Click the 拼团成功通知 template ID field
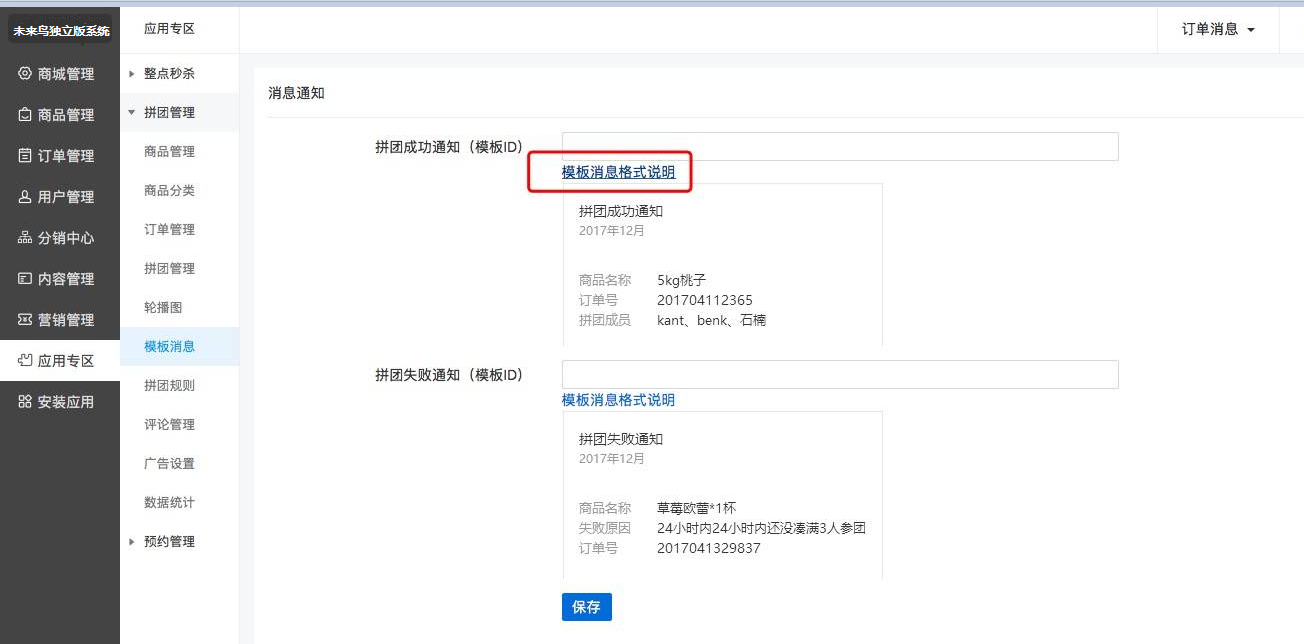Viewport: 1304px width, 644px height. pos(840,147)
